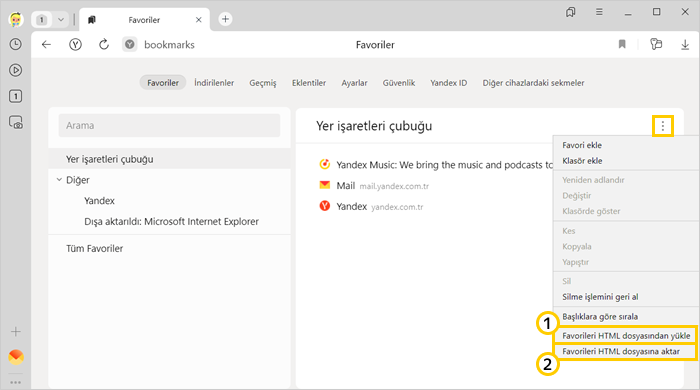Switch to the İndirilenler tab

[214, 83]
